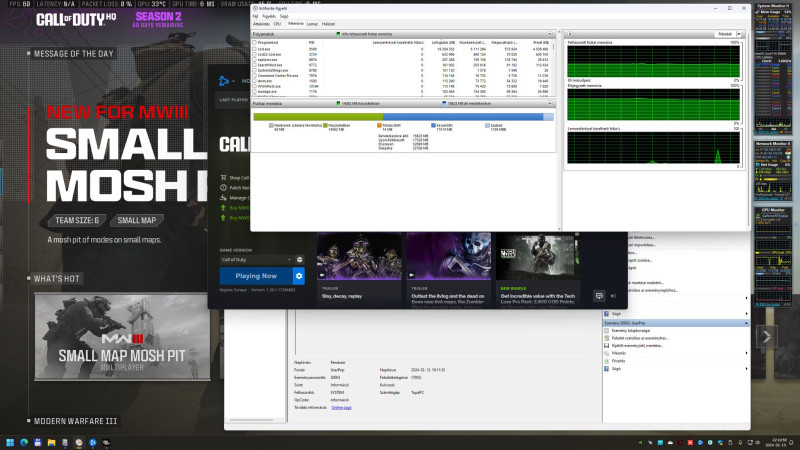800x450 pixels.
Task: Open System Monitor II gadget header
Action: coord(773,6)
